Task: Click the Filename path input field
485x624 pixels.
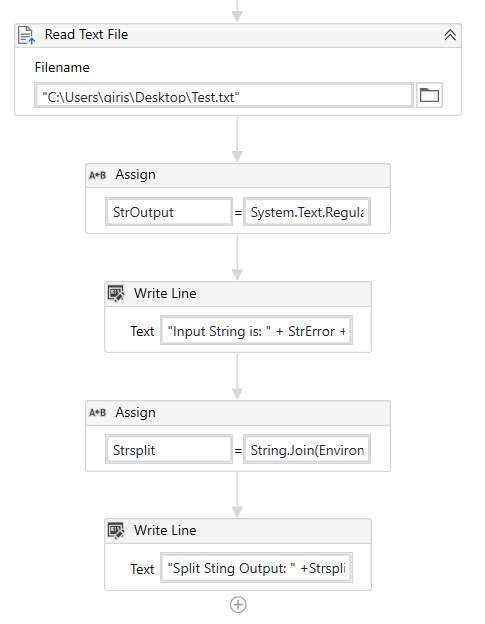Action: (224, 95)
